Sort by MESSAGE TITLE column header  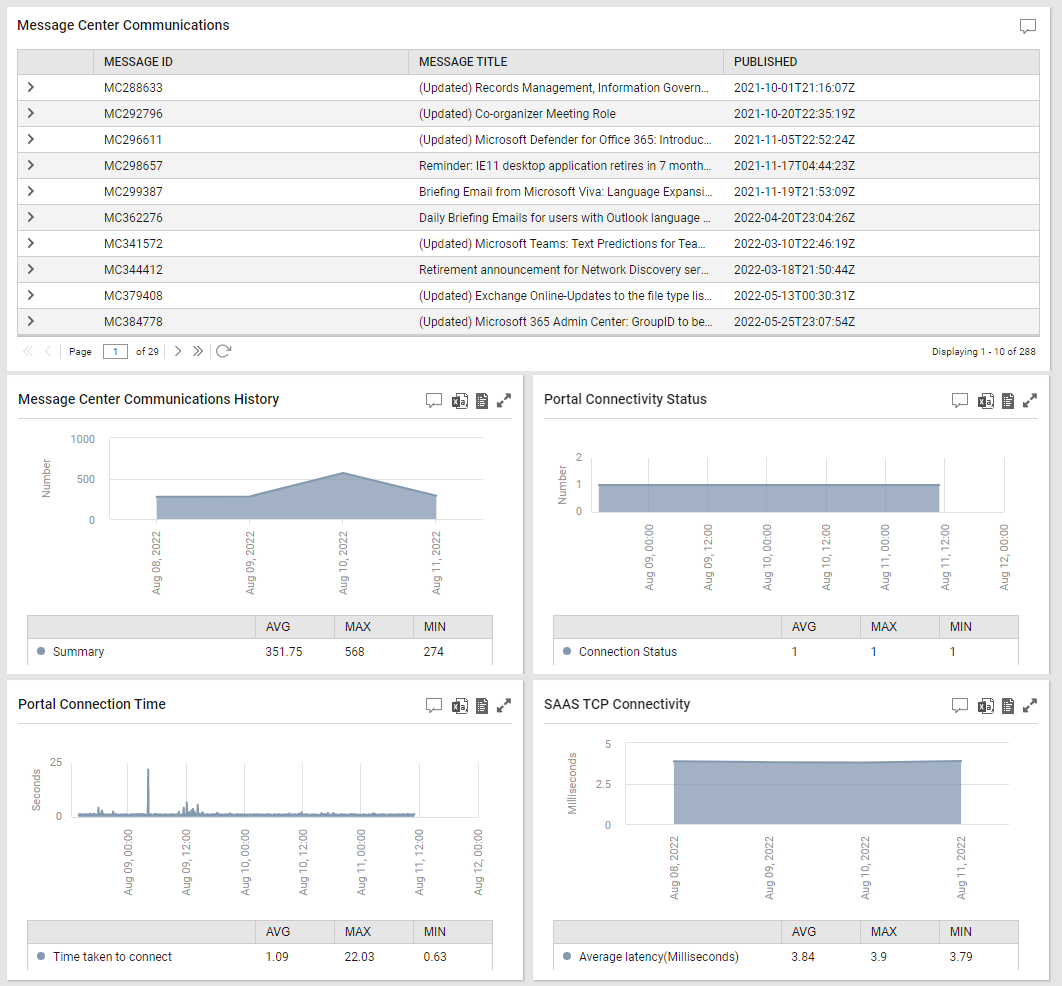[566, 62]
